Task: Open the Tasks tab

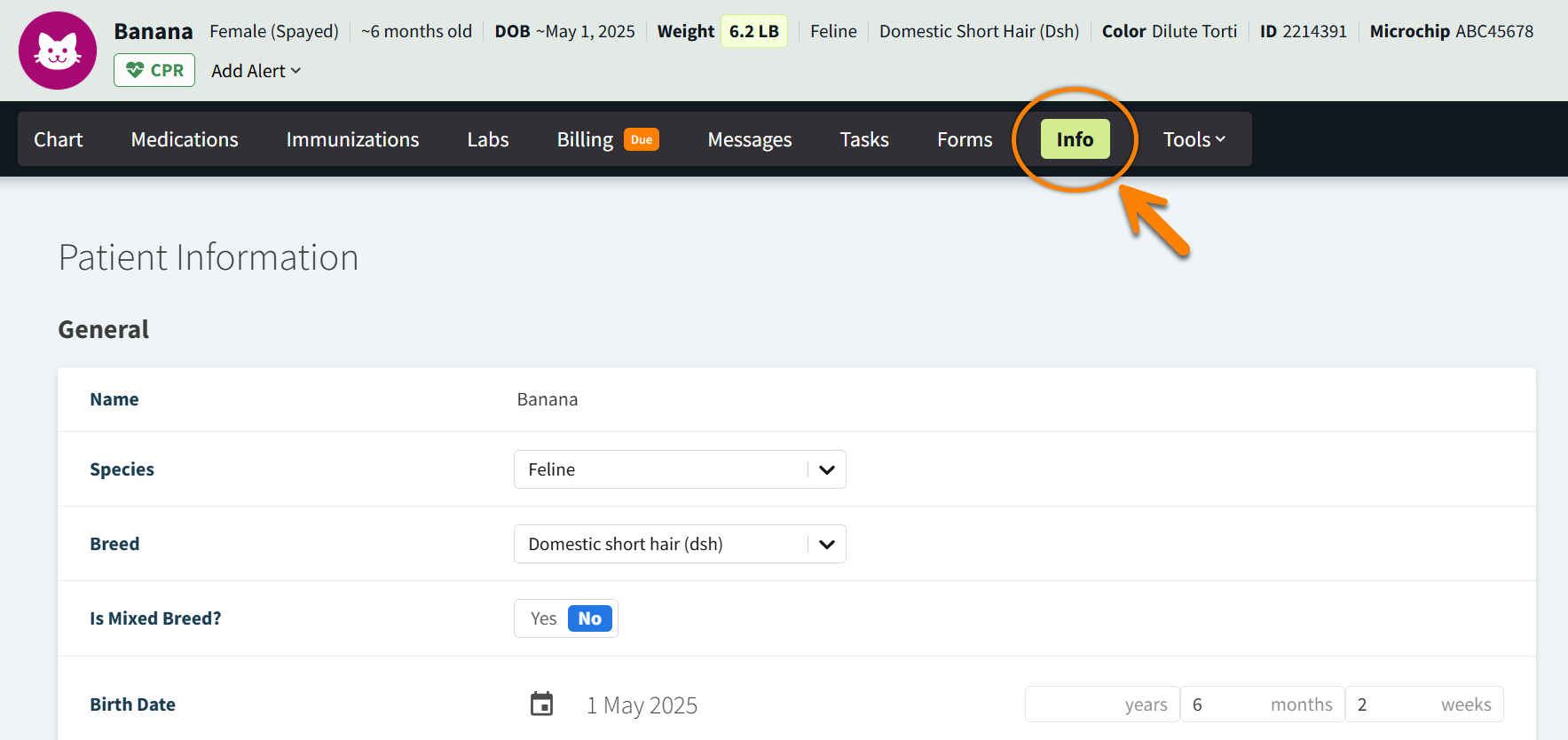Action: [x=864, y=139]
